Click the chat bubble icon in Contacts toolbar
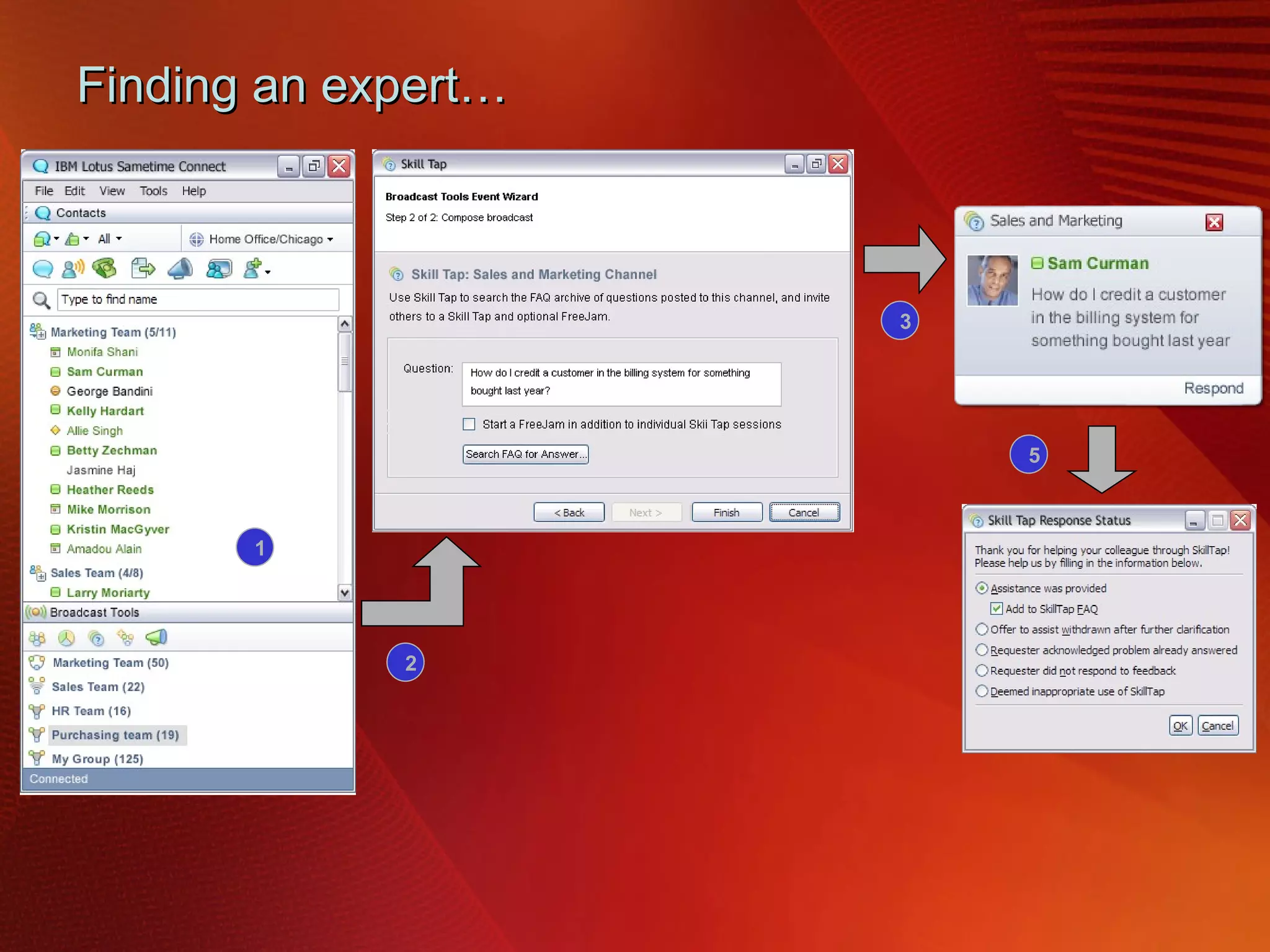This screenshot has height=952, width=1270. tap(43, 269)
